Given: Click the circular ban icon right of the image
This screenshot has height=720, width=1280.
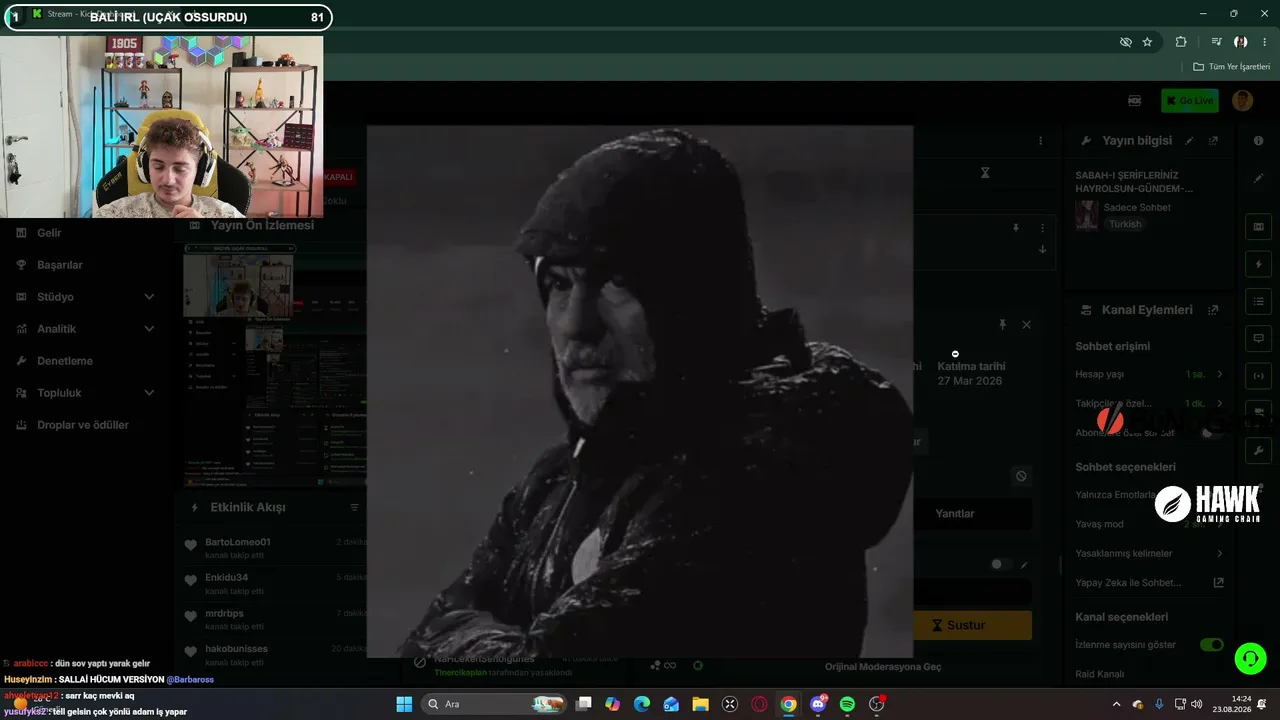Looking at the screenshot, I should [1021, 476].
